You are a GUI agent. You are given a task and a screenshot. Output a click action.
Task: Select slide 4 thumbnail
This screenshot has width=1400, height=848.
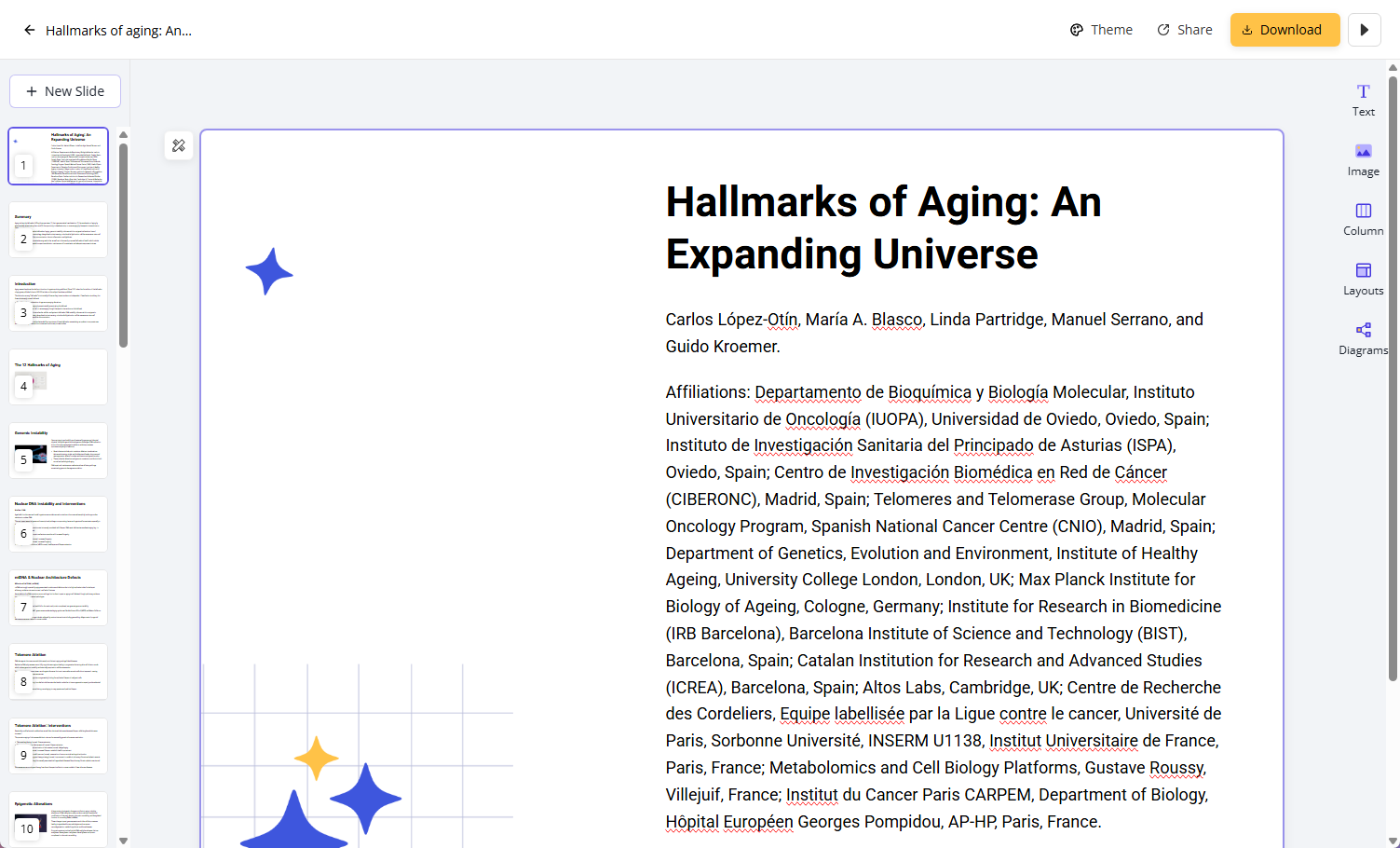[59, 376]
